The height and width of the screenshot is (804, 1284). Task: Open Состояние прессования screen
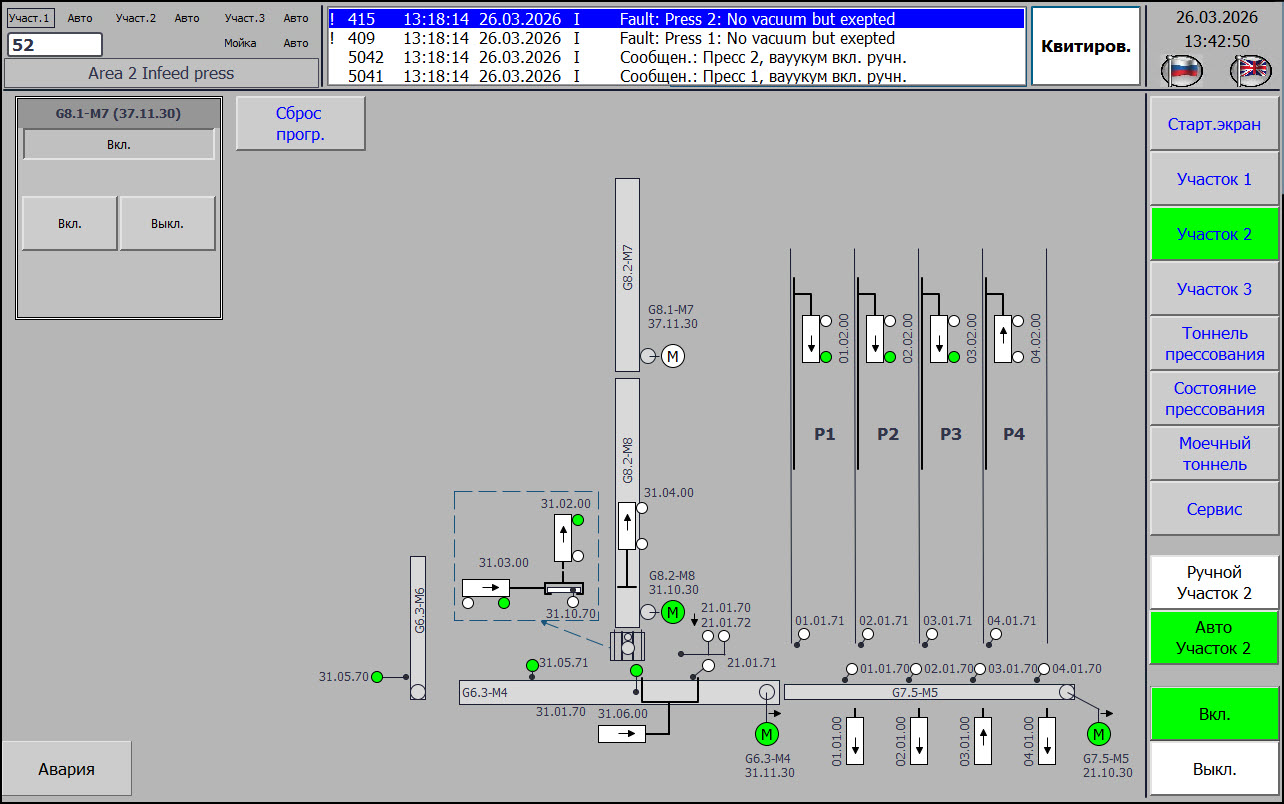coord(1214,399)
